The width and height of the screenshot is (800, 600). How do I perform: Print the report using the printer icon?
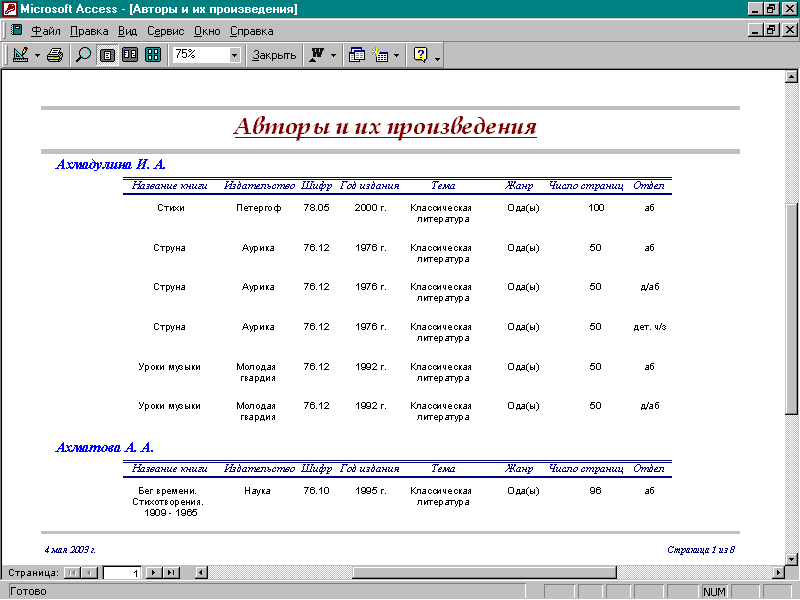coord(55,55)
